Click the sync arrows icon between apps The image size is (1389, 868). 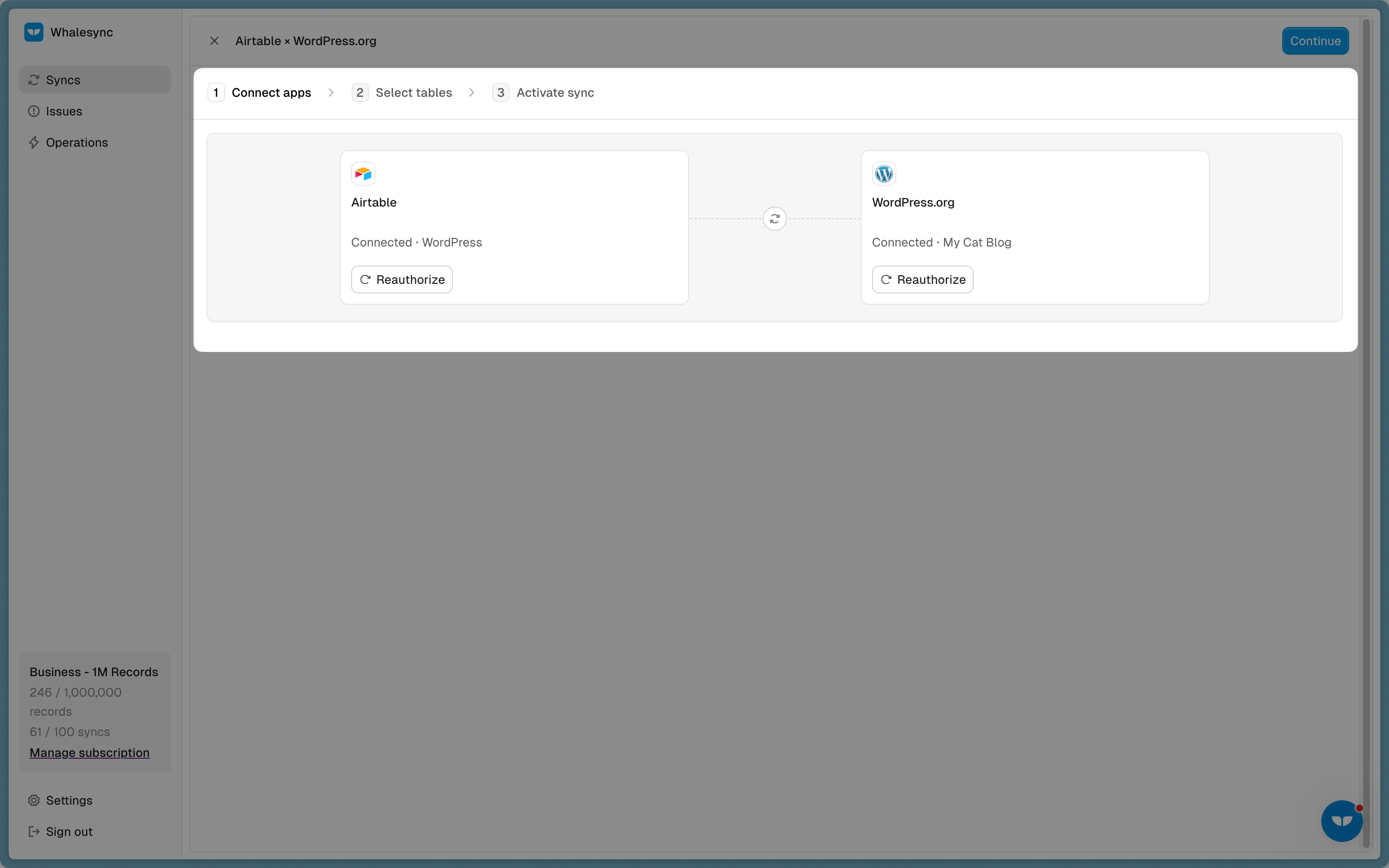(774, 219)
